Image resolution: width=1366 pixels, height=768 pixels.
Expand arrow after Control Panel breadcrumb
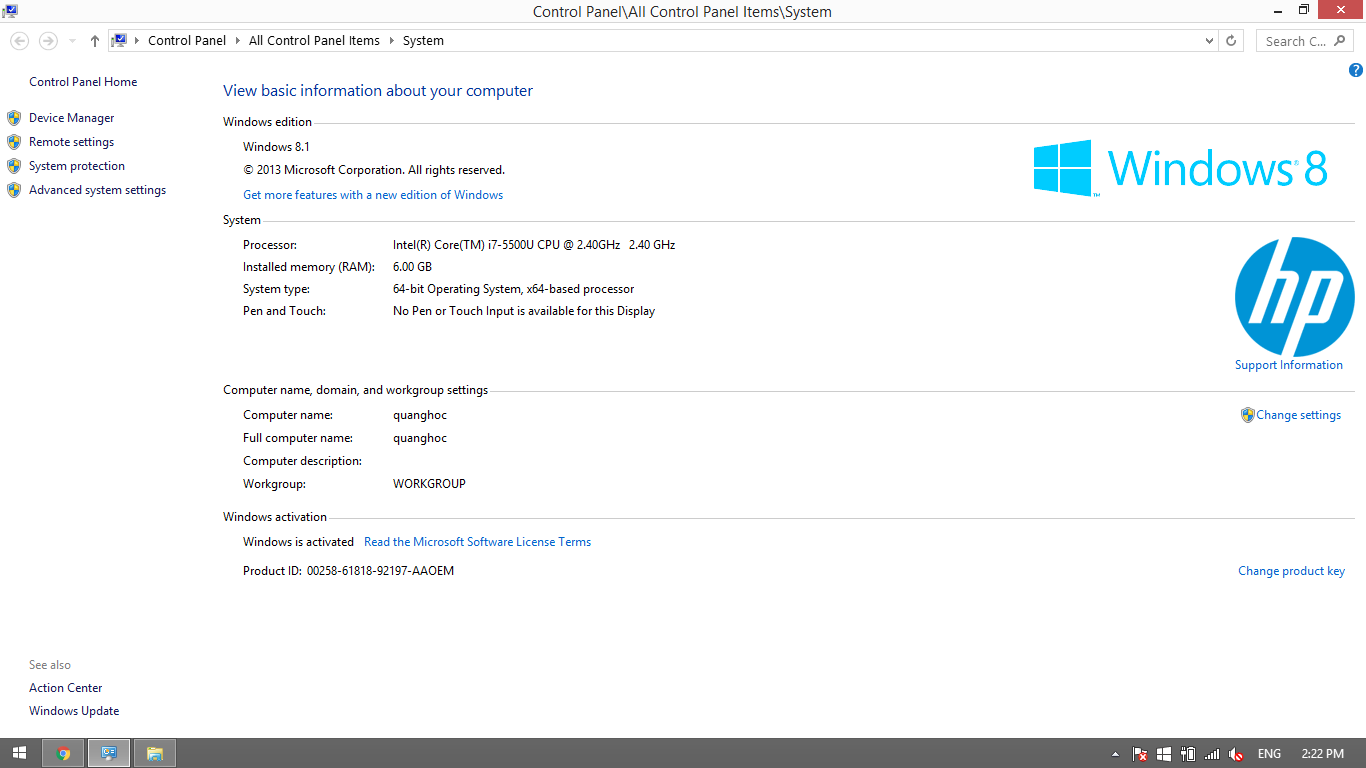(x=238, y=41)
